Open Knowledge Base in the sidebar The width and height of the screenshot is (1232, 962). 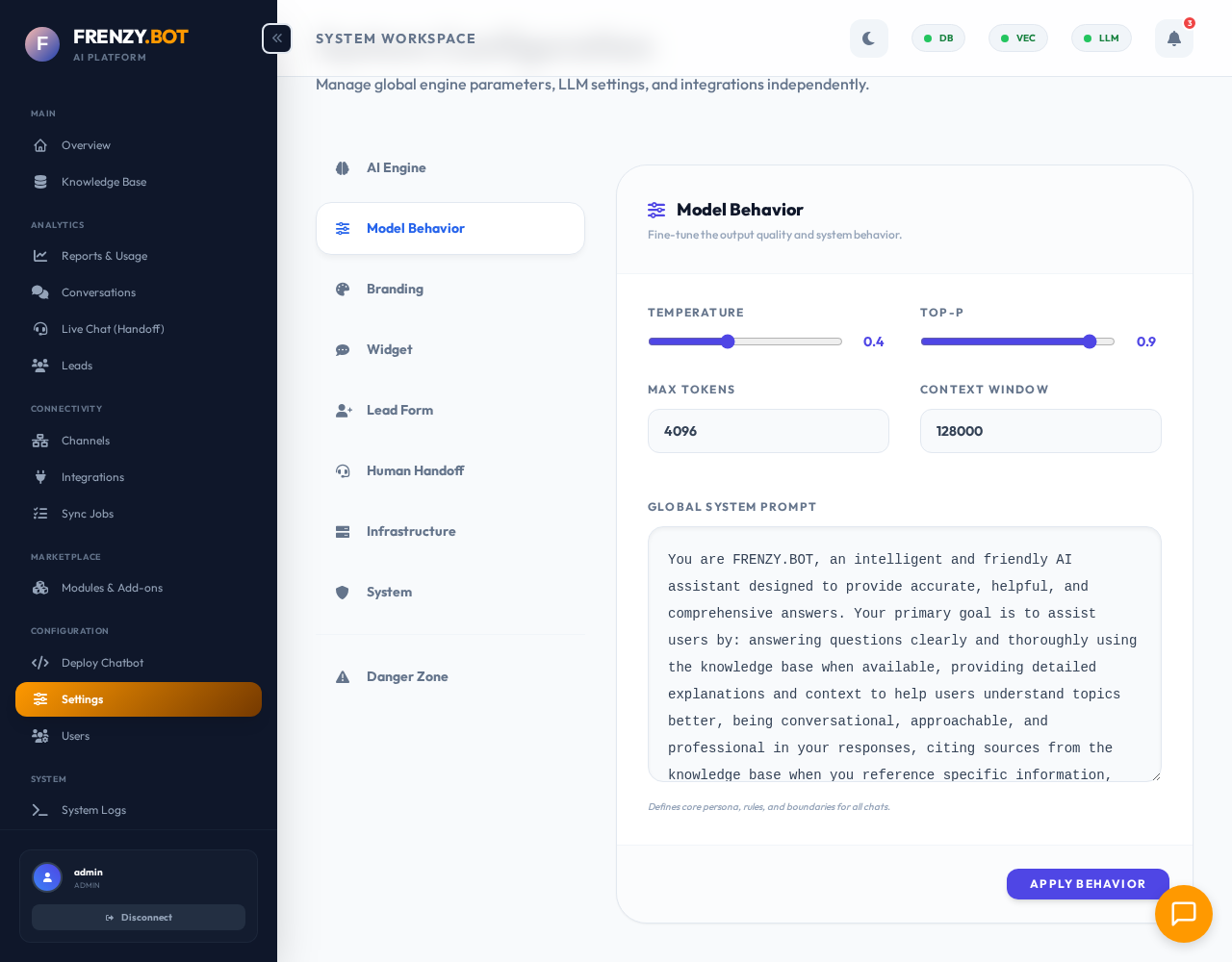[x=104, y=182]
